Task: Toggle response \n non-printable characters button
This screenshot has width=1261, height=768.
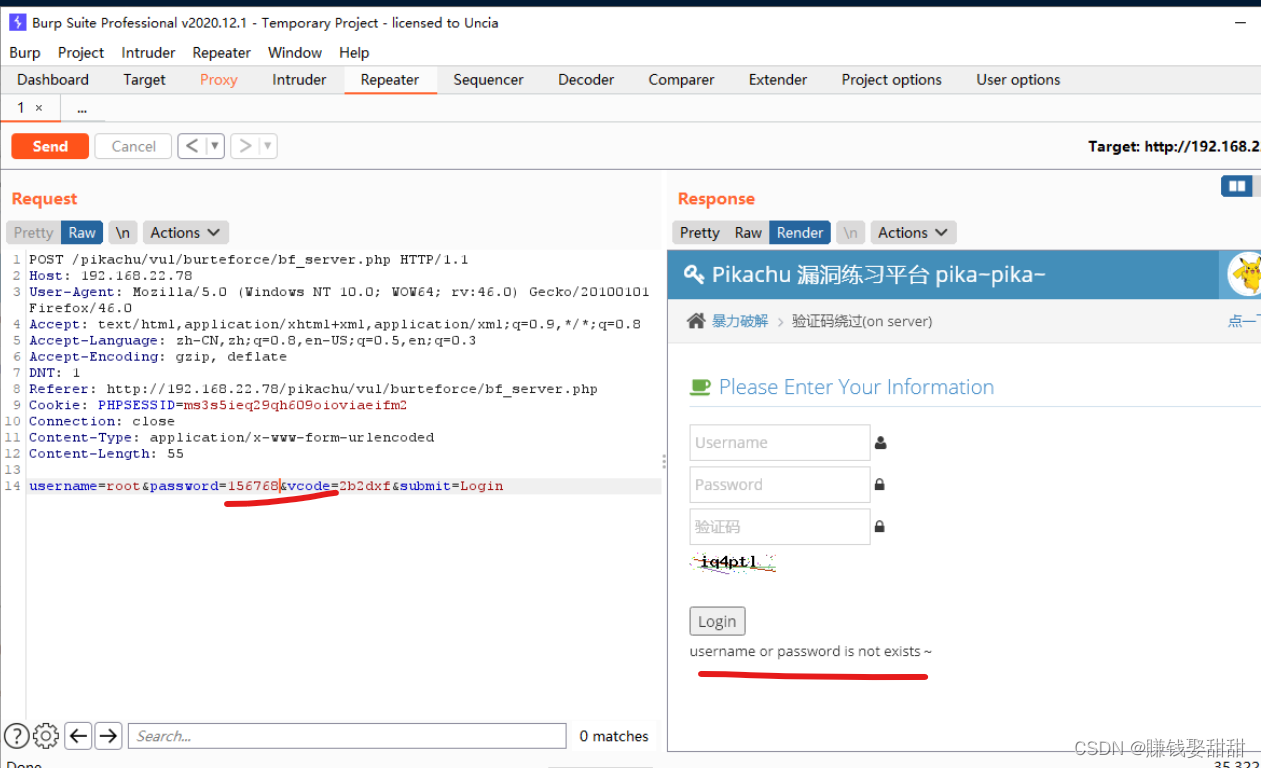Action: point(849,232)
